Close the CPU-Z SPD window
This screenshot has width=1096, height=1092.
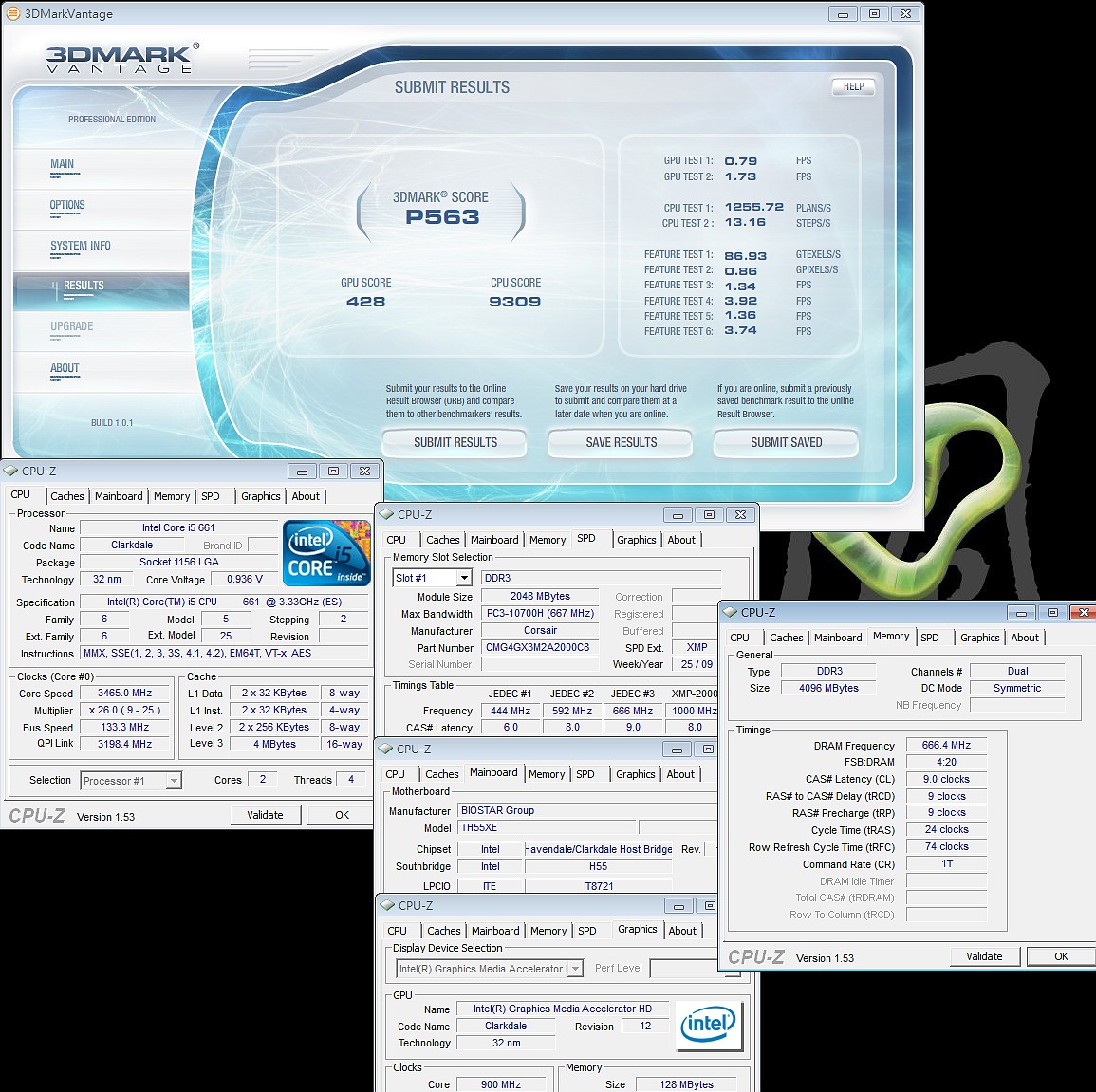point(740,515)
